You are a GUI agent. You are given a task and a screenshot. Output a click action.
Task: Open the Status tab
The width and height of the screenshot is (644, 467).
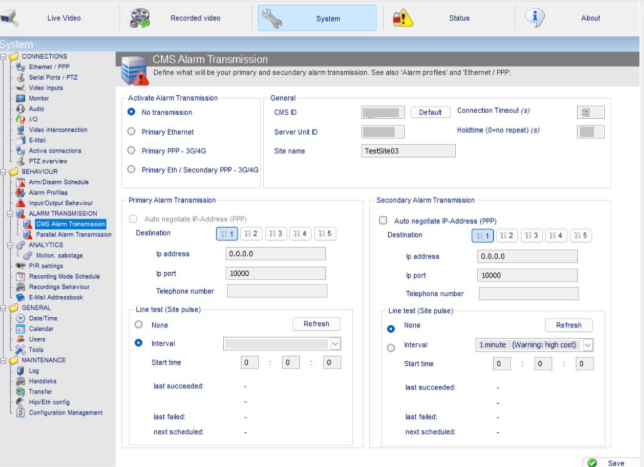tap(448, 18)
